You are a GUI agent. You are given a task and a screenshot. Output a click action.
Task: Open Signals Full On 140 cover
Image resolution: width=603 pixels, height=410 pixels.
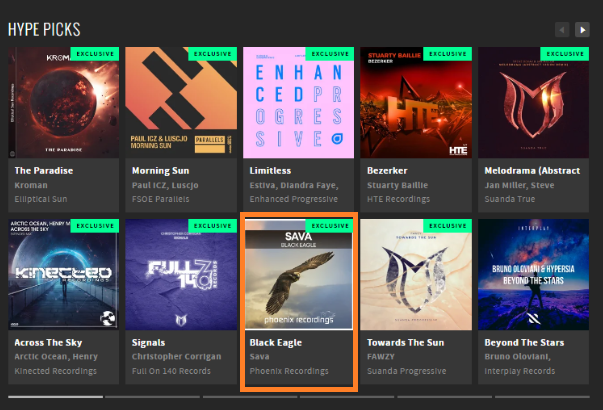click(181, 274)
